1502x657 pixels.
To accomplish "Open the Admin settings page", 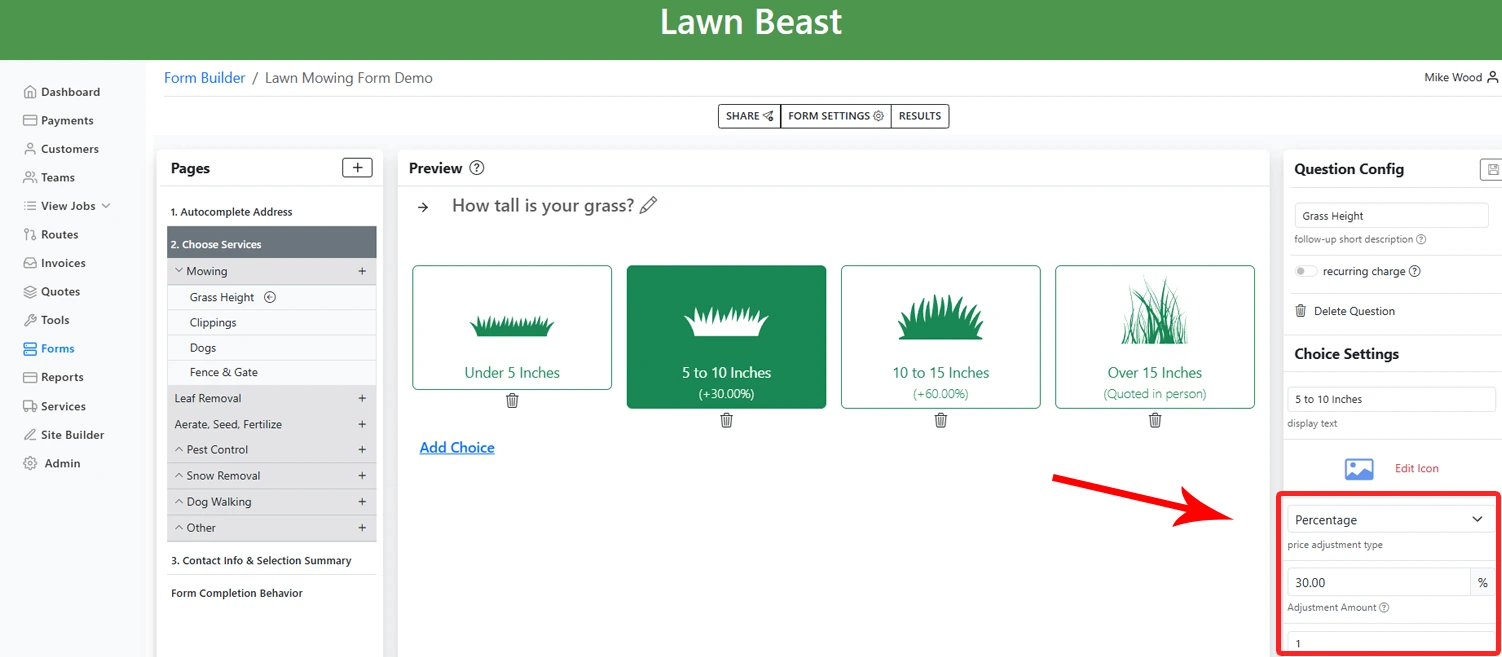I will (52, 463).
